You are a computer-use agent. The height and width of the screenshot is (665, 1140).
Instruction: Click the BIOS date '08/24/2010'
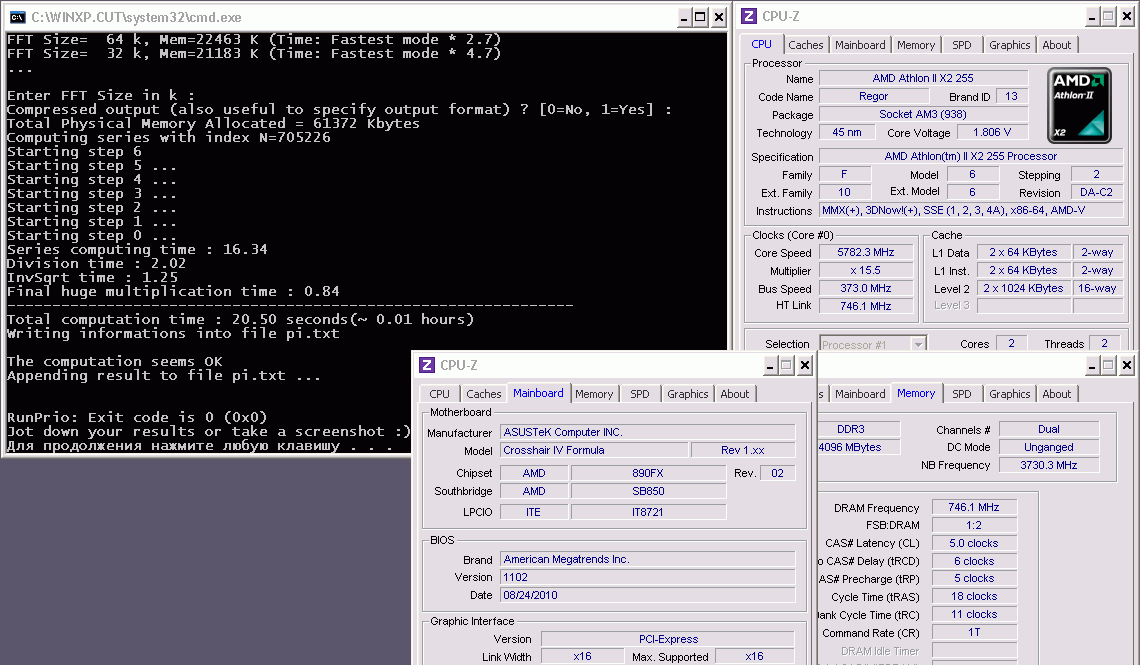pos(647,595)
